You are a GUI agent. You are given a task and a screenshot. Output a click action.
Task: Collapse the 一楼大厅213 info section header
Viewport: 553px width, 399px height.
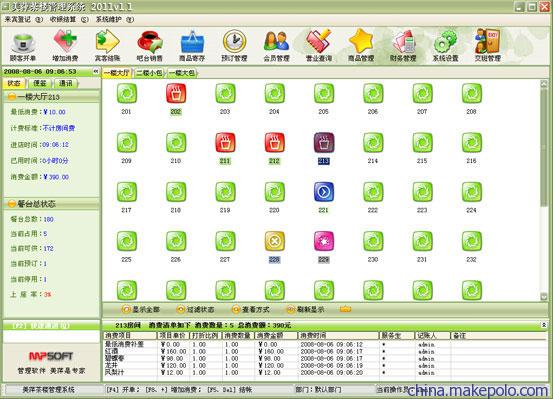(51, 96)
